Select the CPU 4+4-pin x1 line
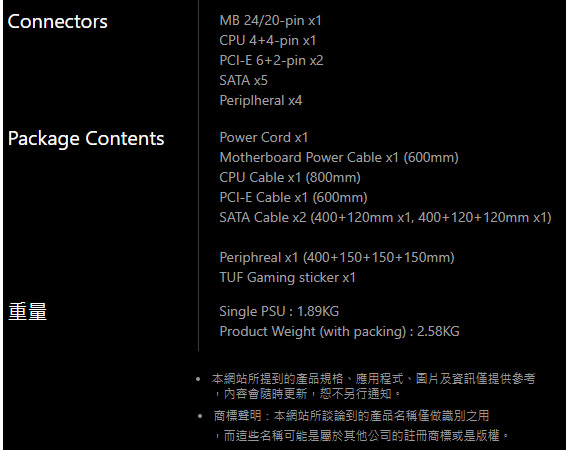 tap(268, 40)
